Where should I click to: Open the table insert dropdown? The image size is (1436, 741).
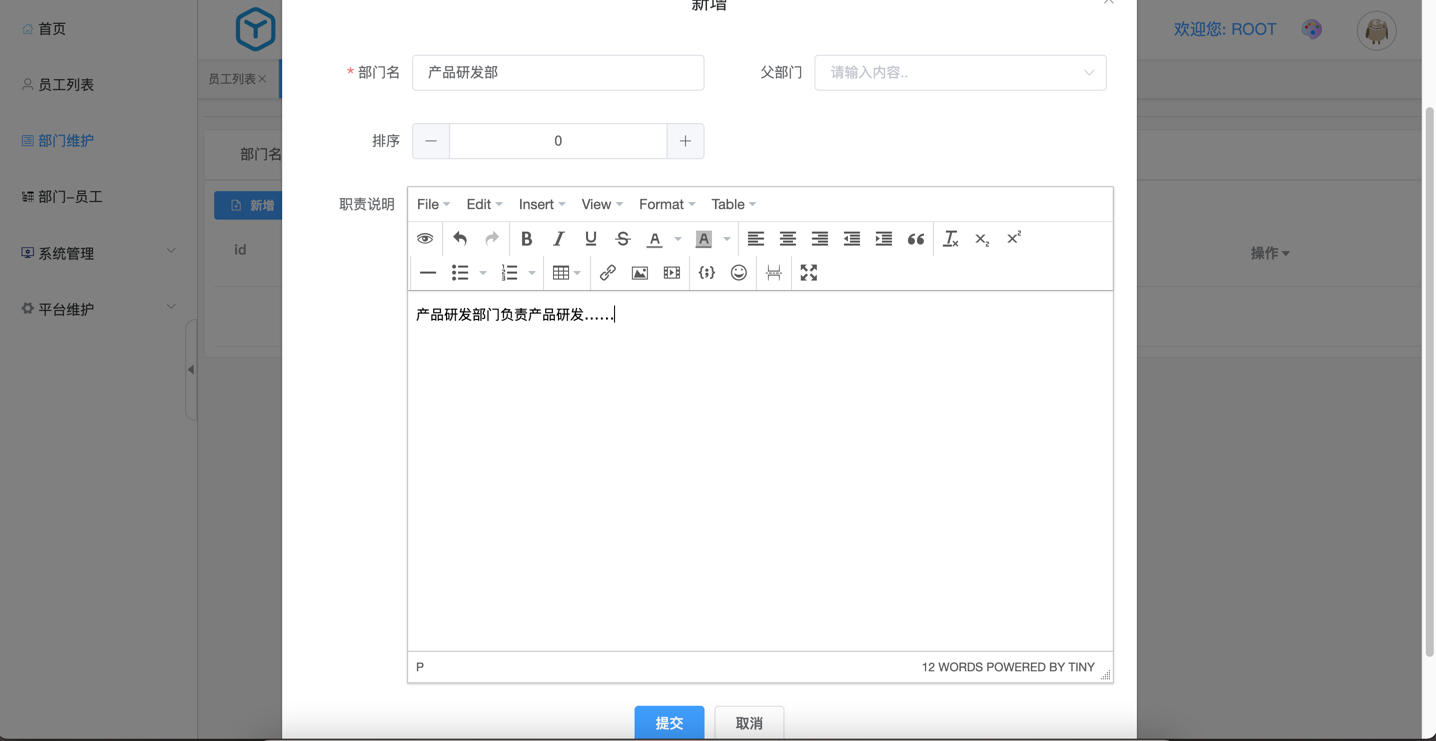click(x=566, y=273)
